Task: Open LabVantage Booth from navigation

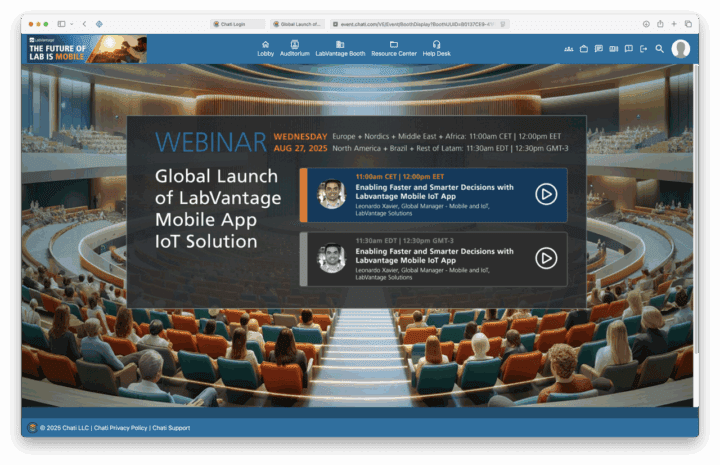Action: click(x=340, y=48)
